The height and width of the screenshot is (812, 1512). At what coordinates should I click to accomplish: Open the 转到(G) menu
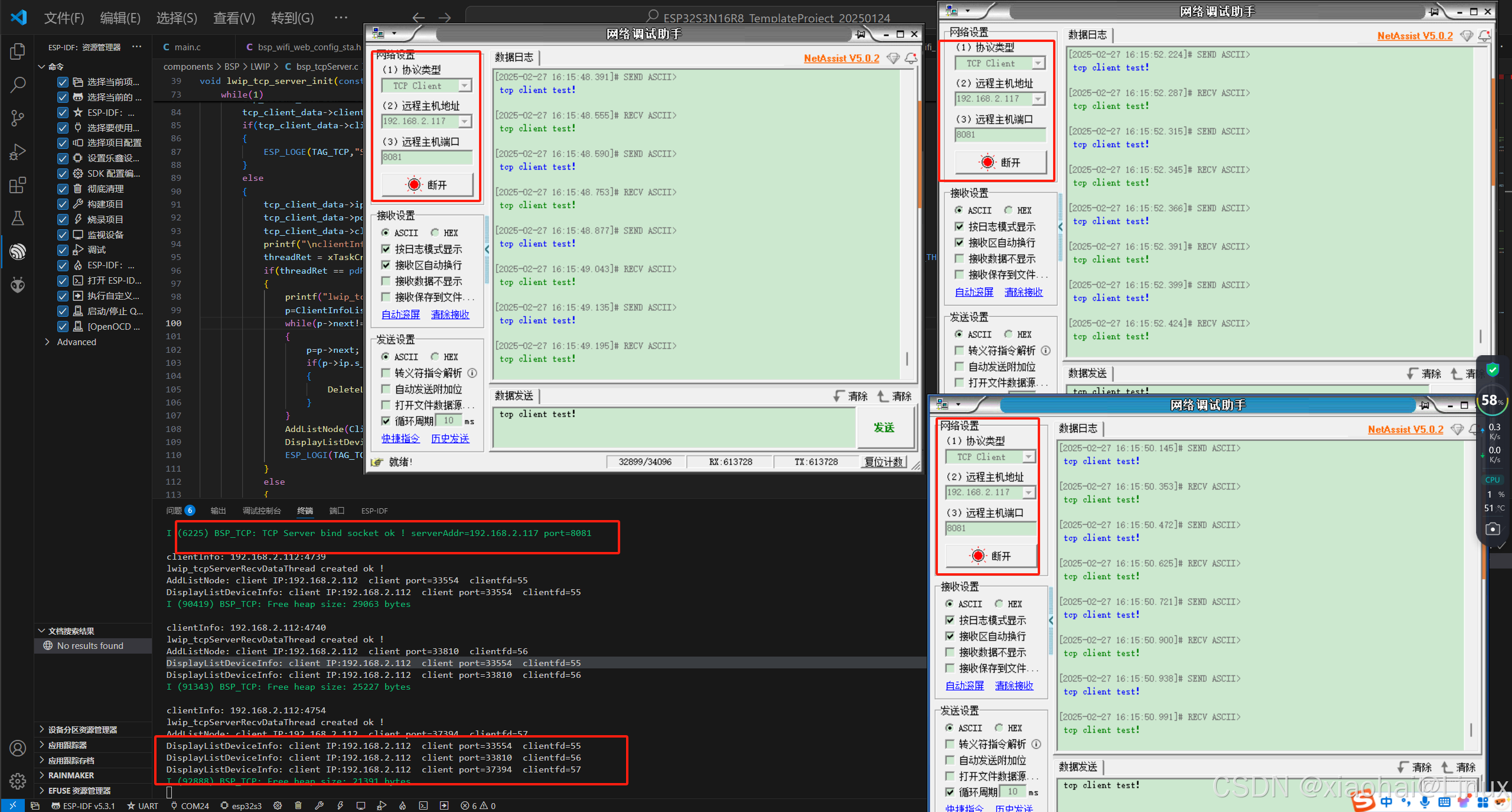(292, 18)
